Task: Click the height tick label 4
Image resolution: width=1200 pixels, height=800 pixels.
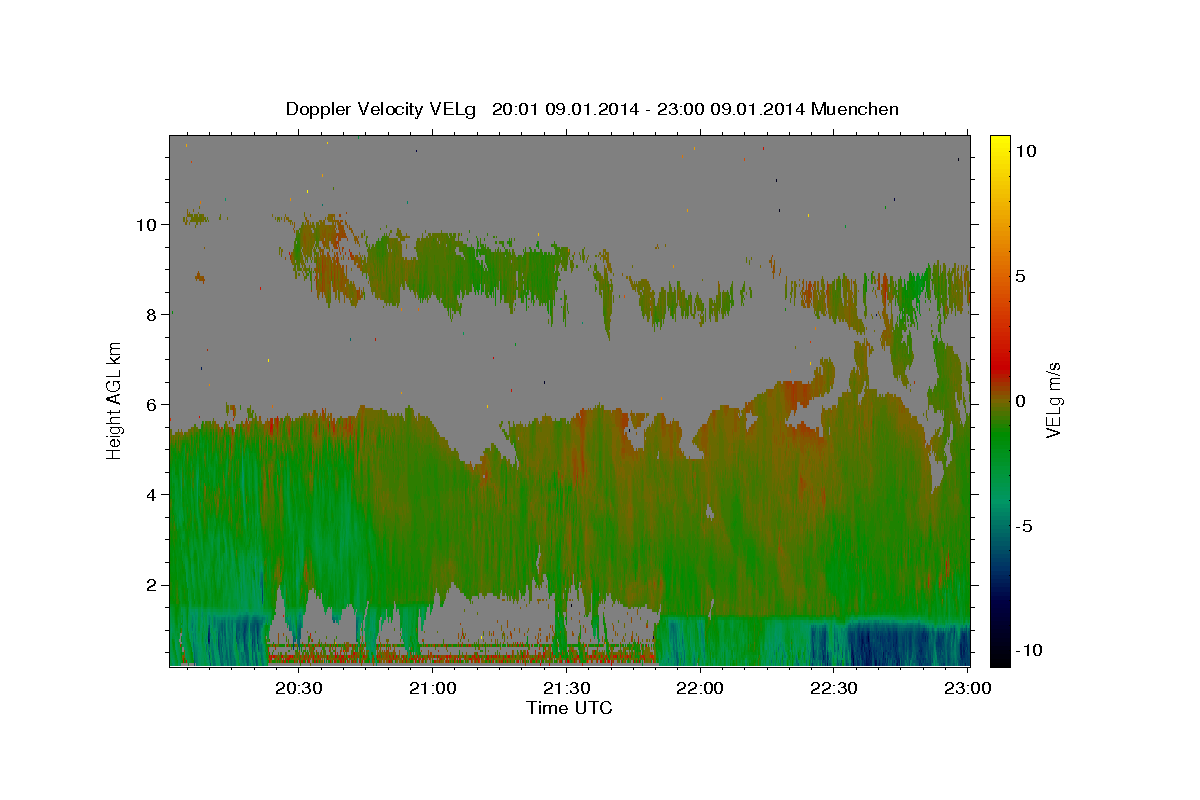Action: (151, 495)
